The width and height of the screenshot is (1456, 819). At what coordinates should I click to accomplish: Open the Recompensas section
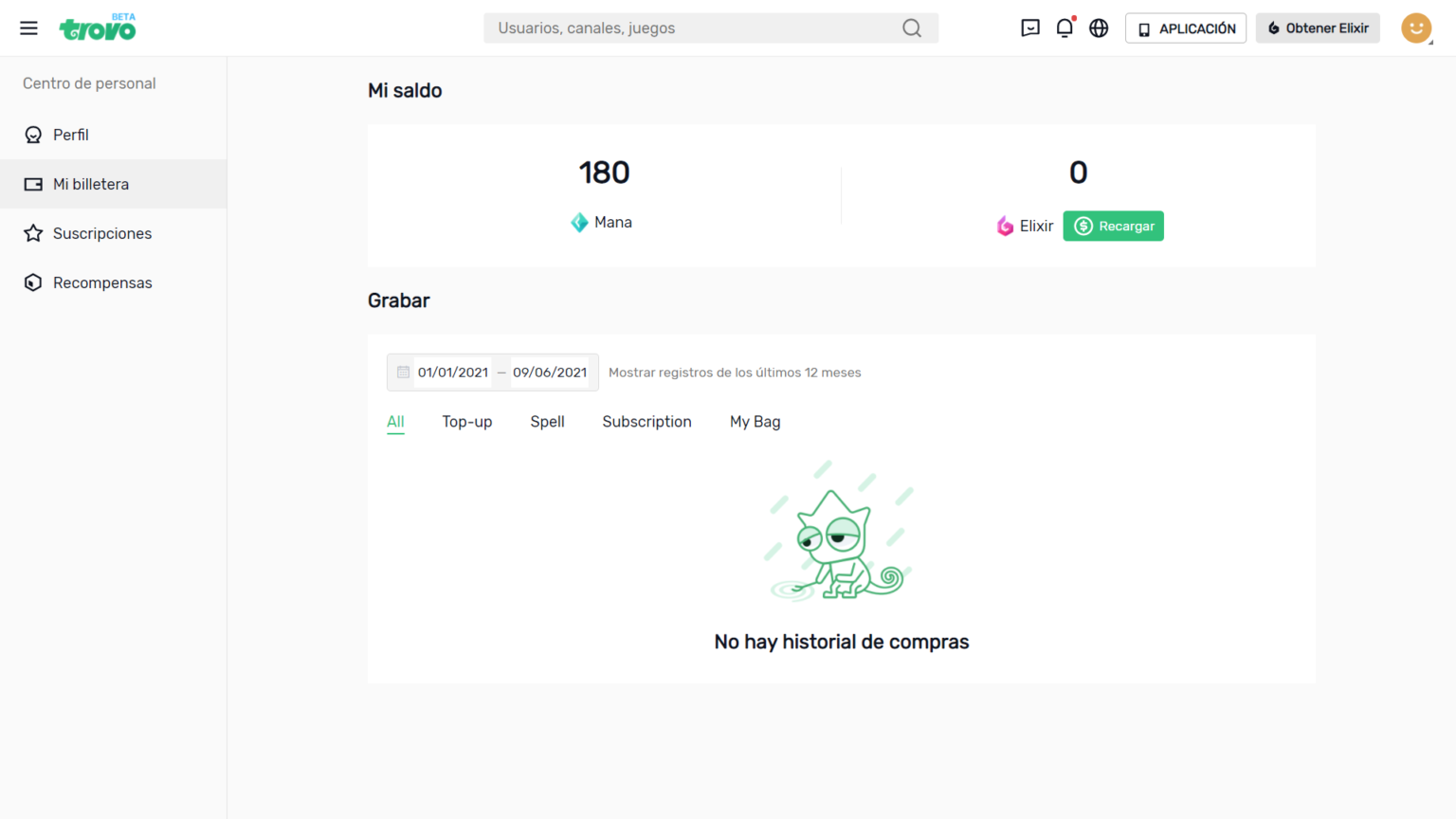coord(102,282)
